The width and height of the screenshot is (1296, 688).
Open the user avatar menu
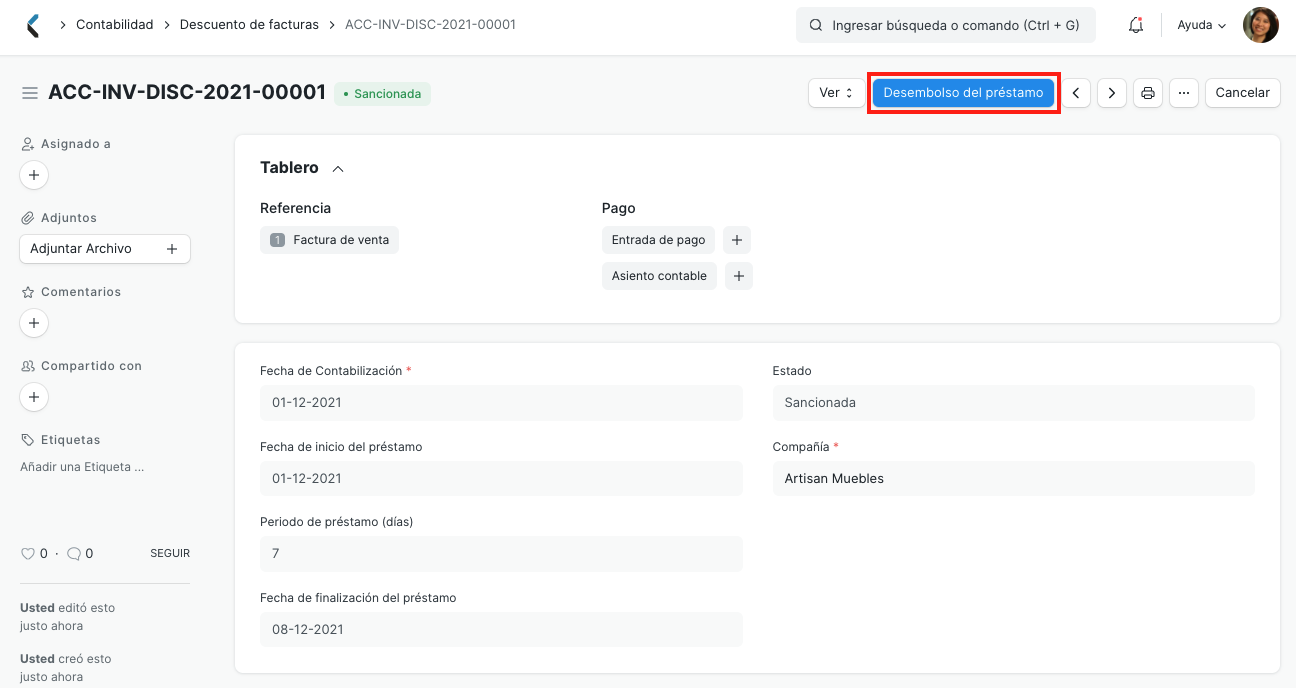pos(1260,25)
